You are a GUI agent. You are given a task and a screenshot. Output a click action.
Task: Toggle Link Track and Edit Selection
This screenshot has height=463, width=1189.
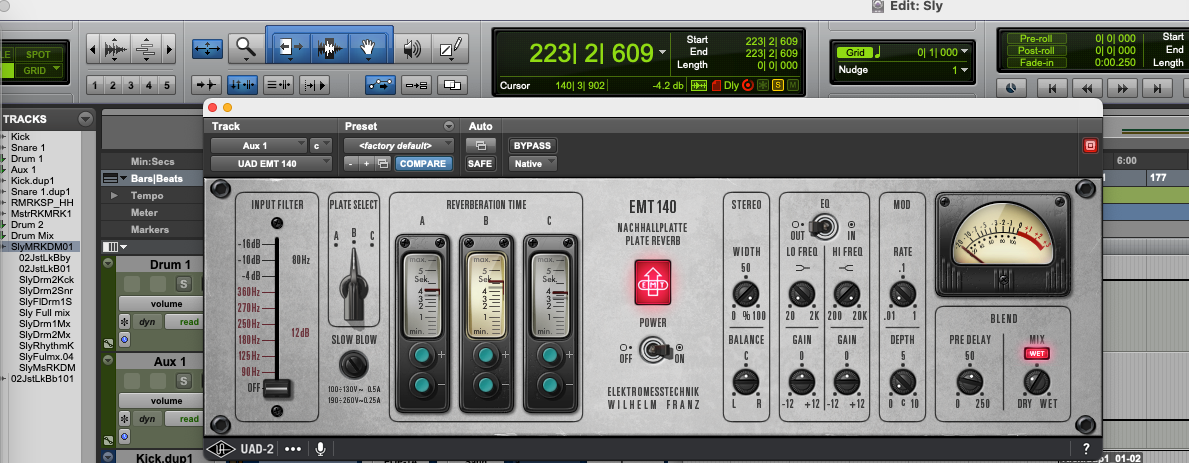278,85
